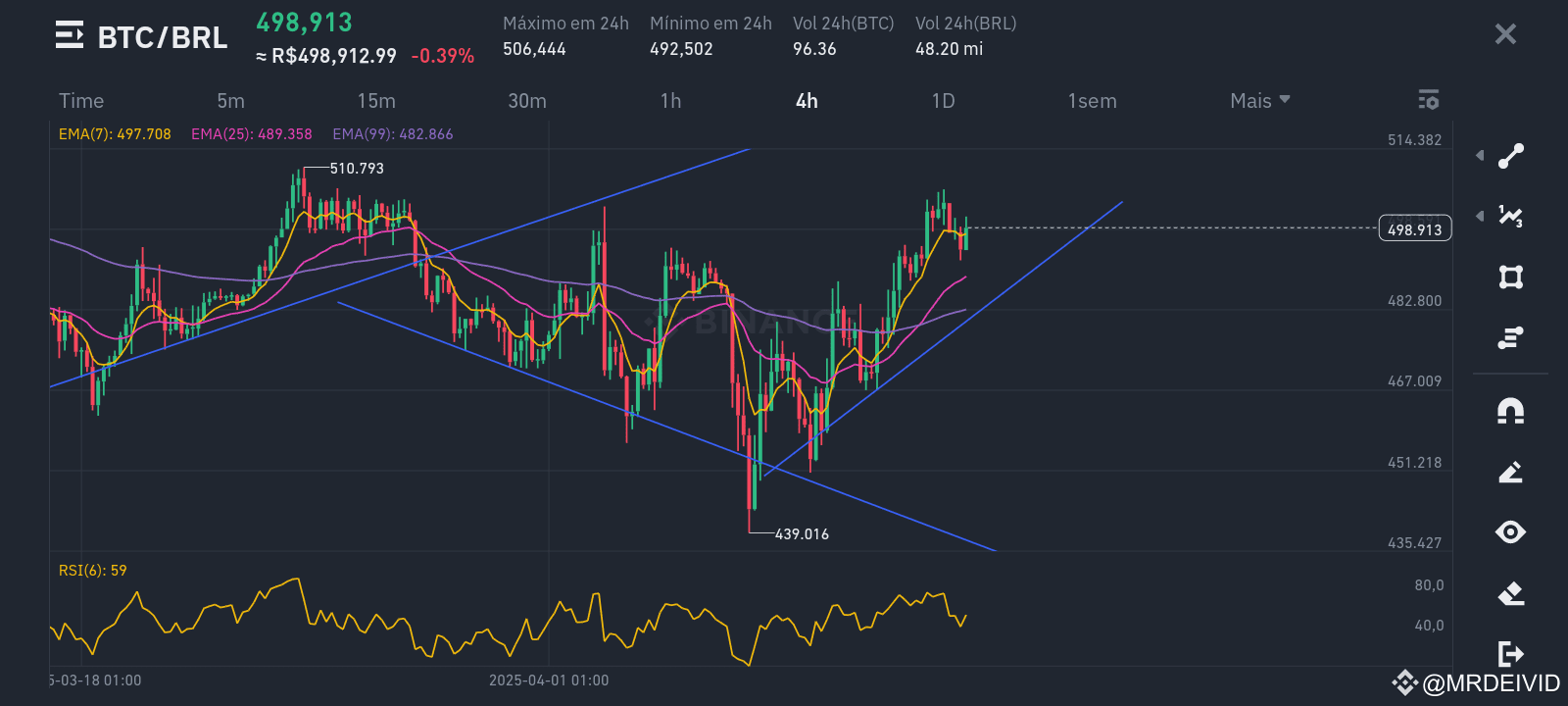Select the trend line drawing tool
Image resolution: width=1568 pixels, height=706 pixels.
point(1511,156)
